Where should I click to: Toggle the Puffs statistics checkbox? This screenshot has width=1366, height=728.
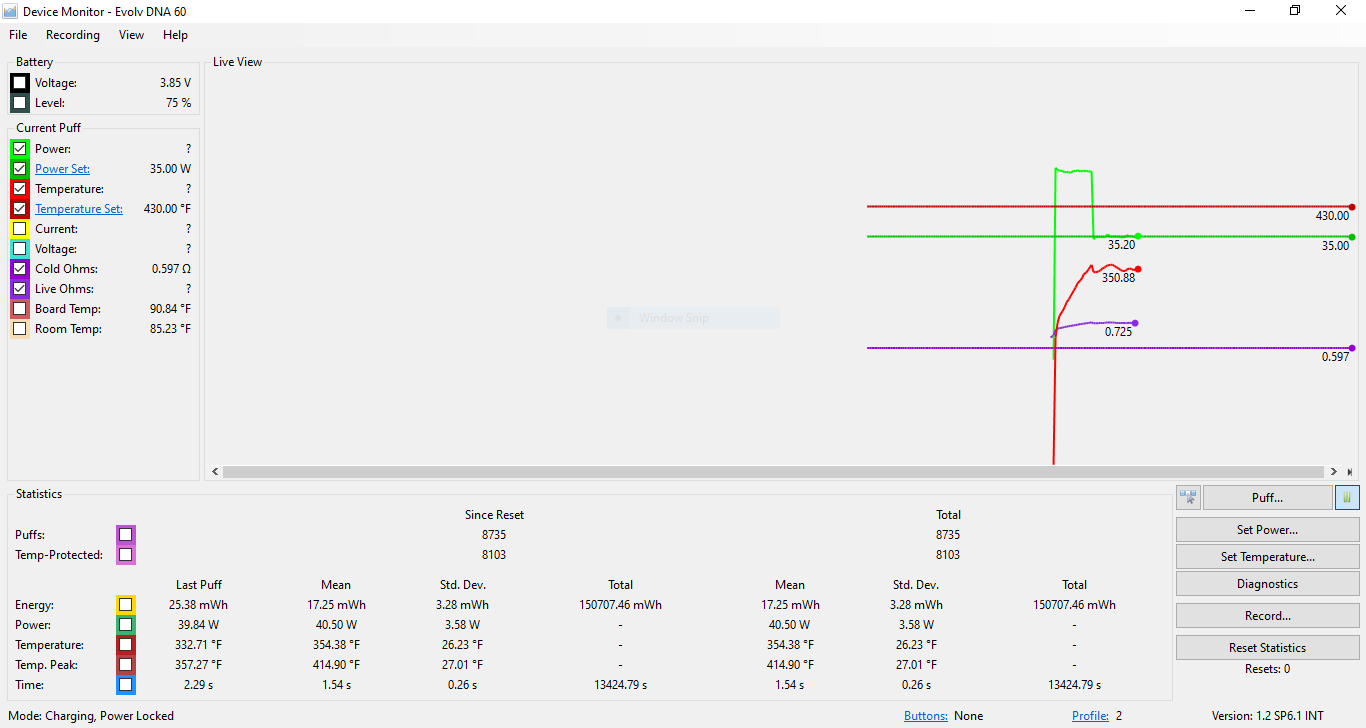125,535
